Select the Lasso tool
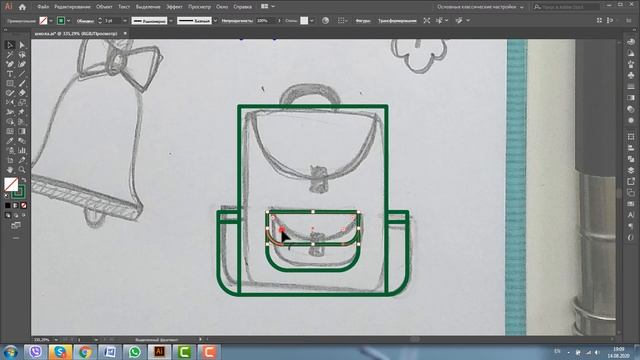This screenshot has width=640, height=360. [x=22, y=54]
